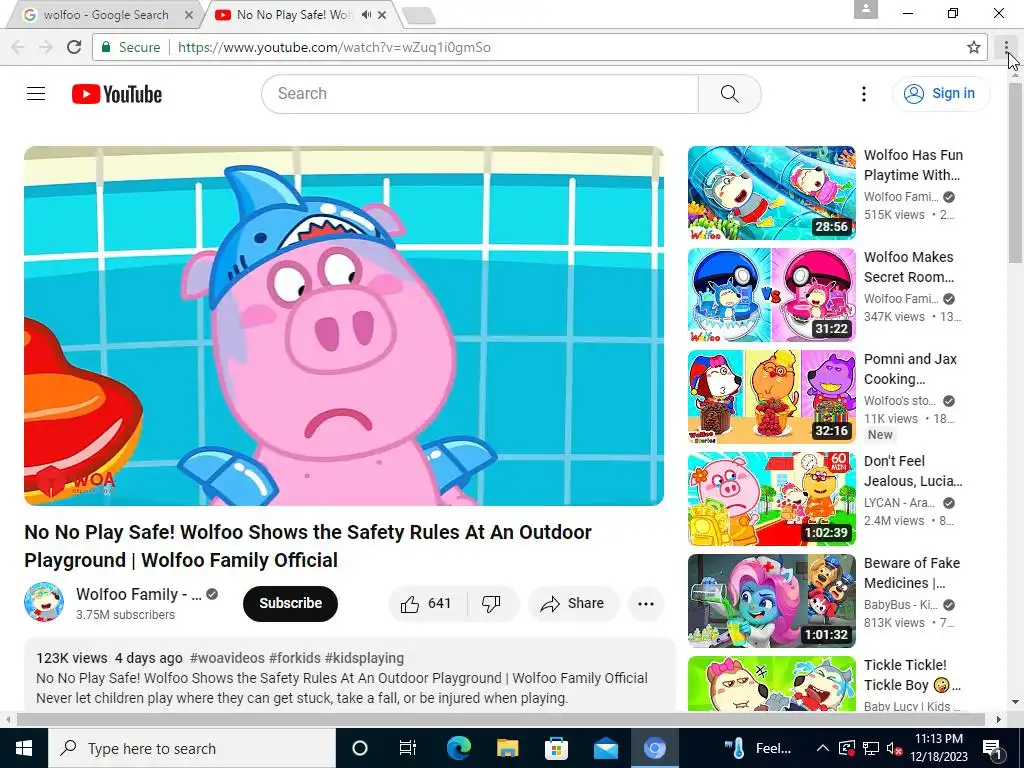Dislike the video with thumbs down
Image resolution: width=1024 pixels, height=768 pixels.
tap(492, 603)
